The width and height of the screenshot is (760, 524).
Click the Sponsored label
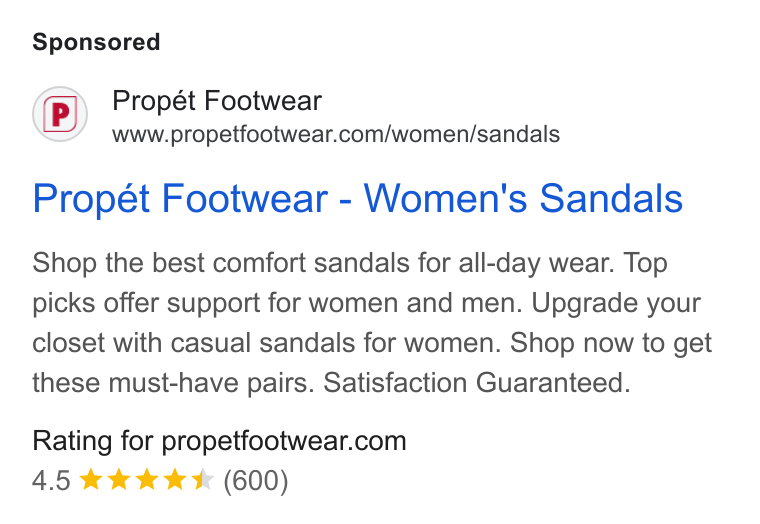click(96, 42)
